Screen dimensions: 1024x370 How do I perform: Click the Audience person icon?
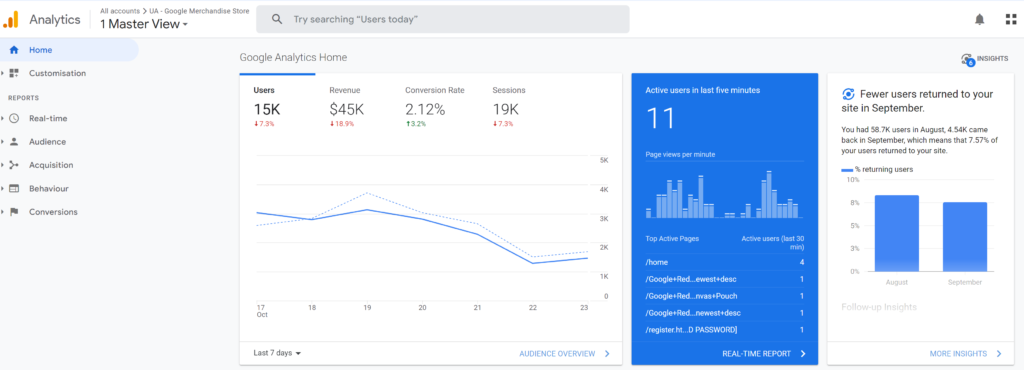[14, 142]
